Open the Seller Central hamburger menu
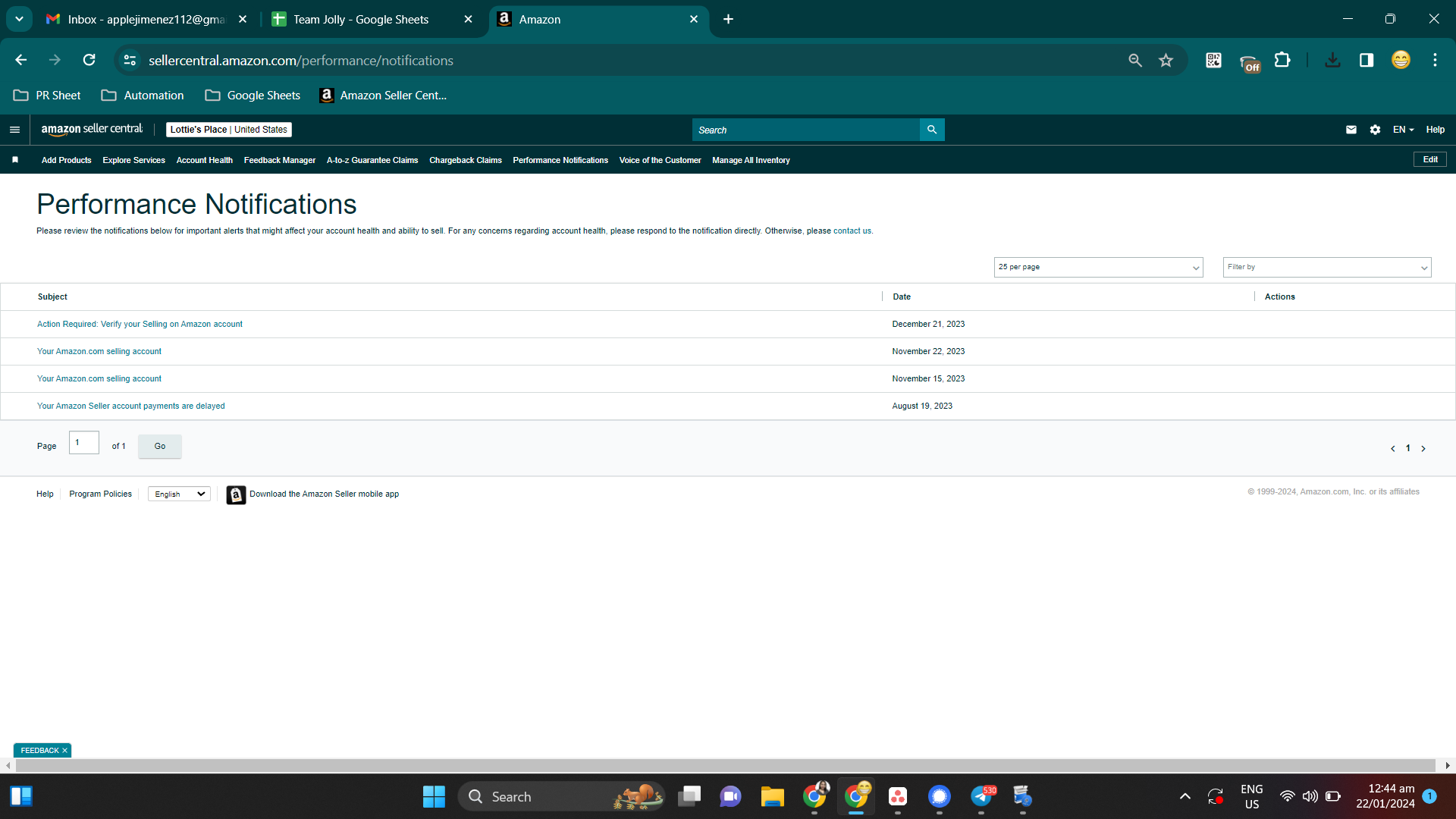1456x819 pixels. click(x=14, y=130)
